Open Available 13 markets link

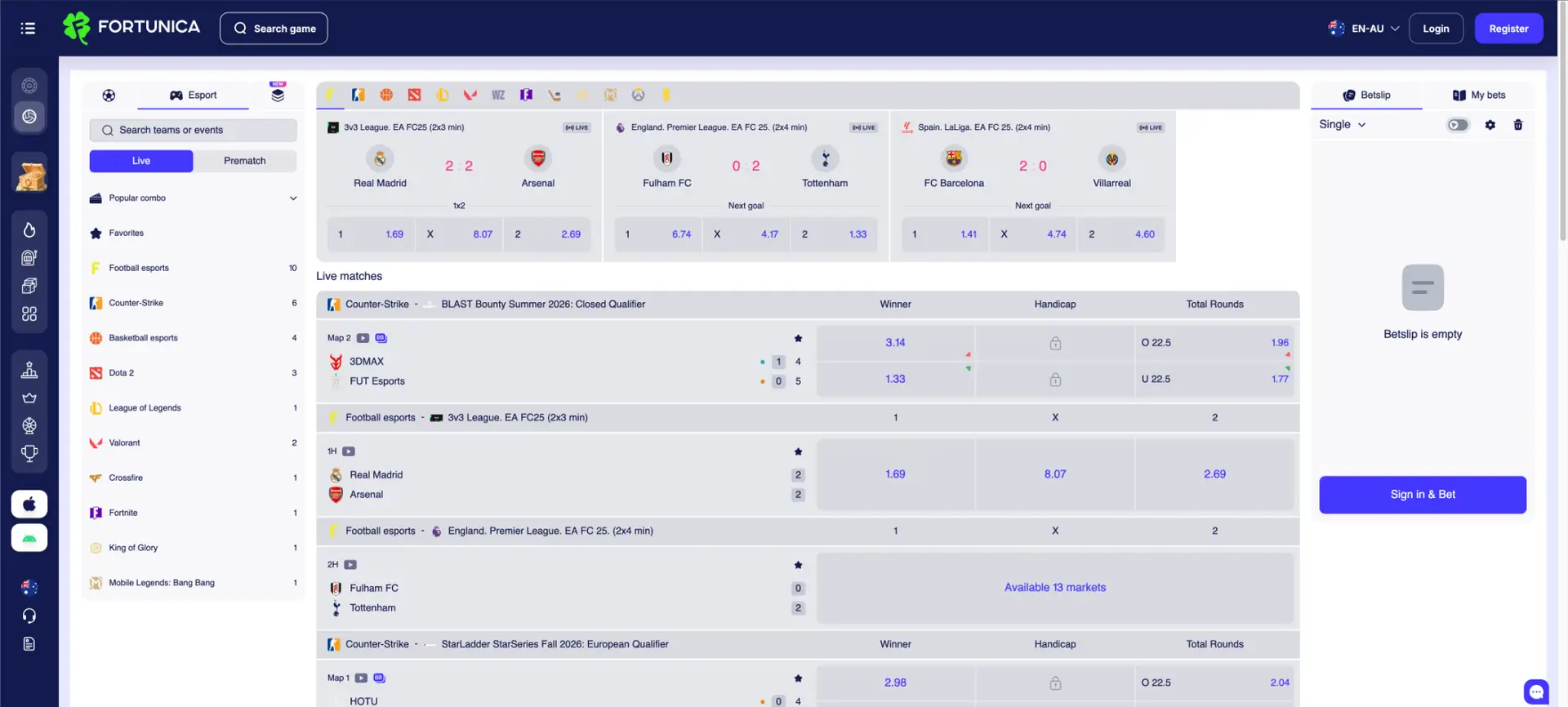tap(1055, 588)
